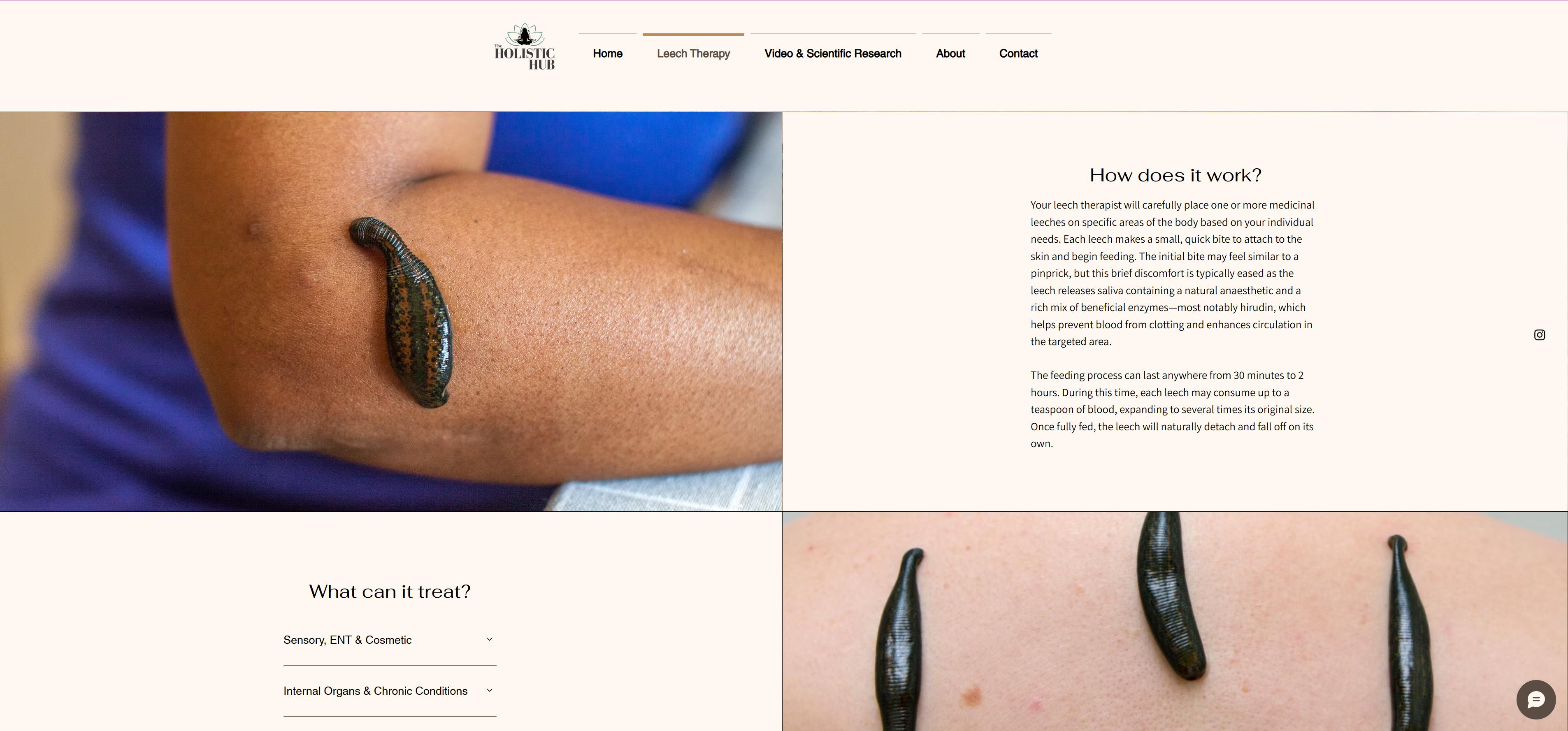1568x731 pixels.
Task: Click the feeding process paragraph
Action: point(1172,410)
